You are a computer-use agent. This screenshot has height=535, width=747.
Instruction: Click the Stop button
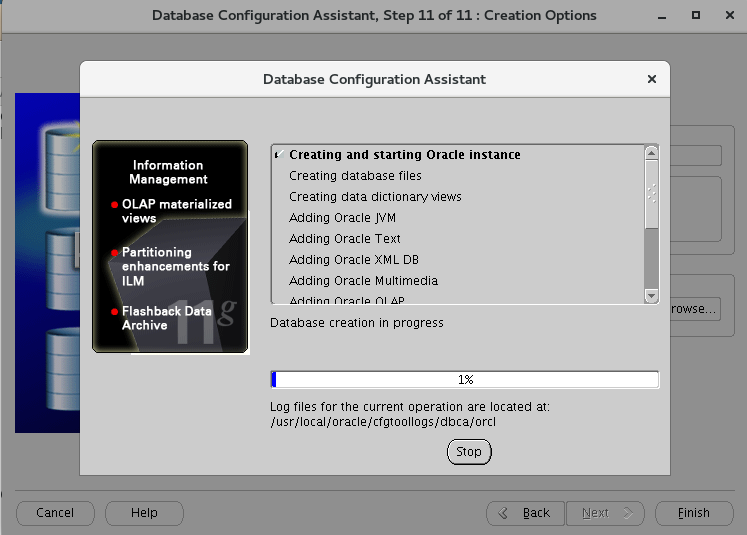point(469,452)
